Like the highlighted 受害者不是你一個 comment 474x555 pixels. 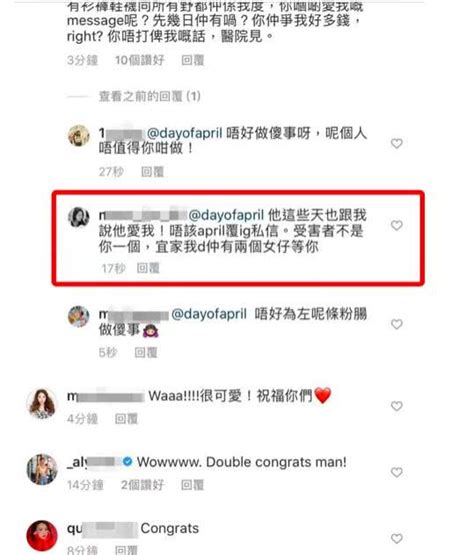[396, 225]
